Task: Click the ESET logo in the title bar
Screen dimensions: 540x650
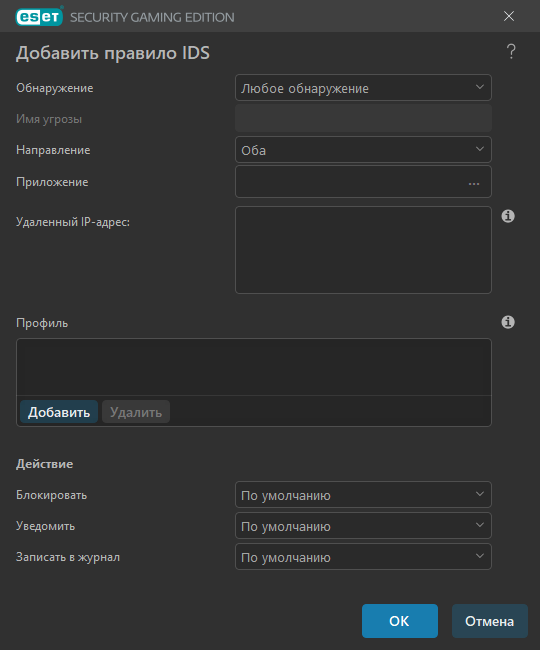Action: point(39,17)
